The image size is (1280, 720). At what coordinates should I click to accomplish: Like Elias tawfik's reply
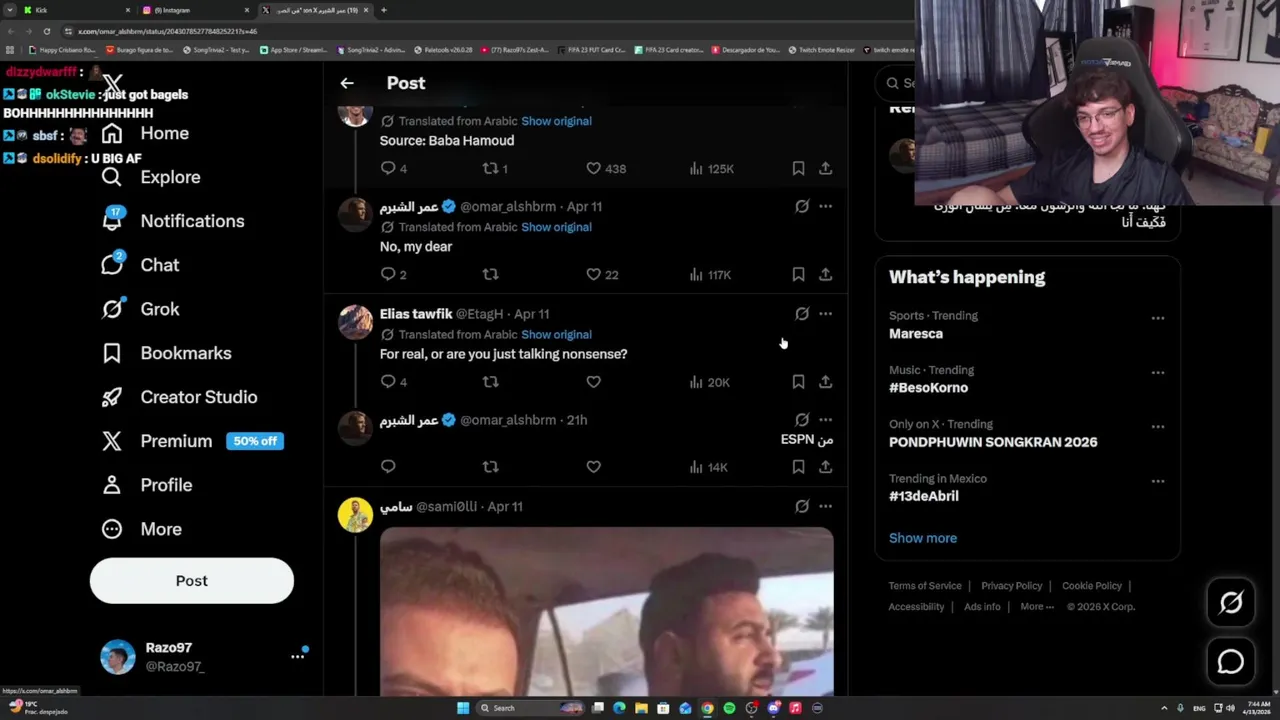[x=593, y=382]
